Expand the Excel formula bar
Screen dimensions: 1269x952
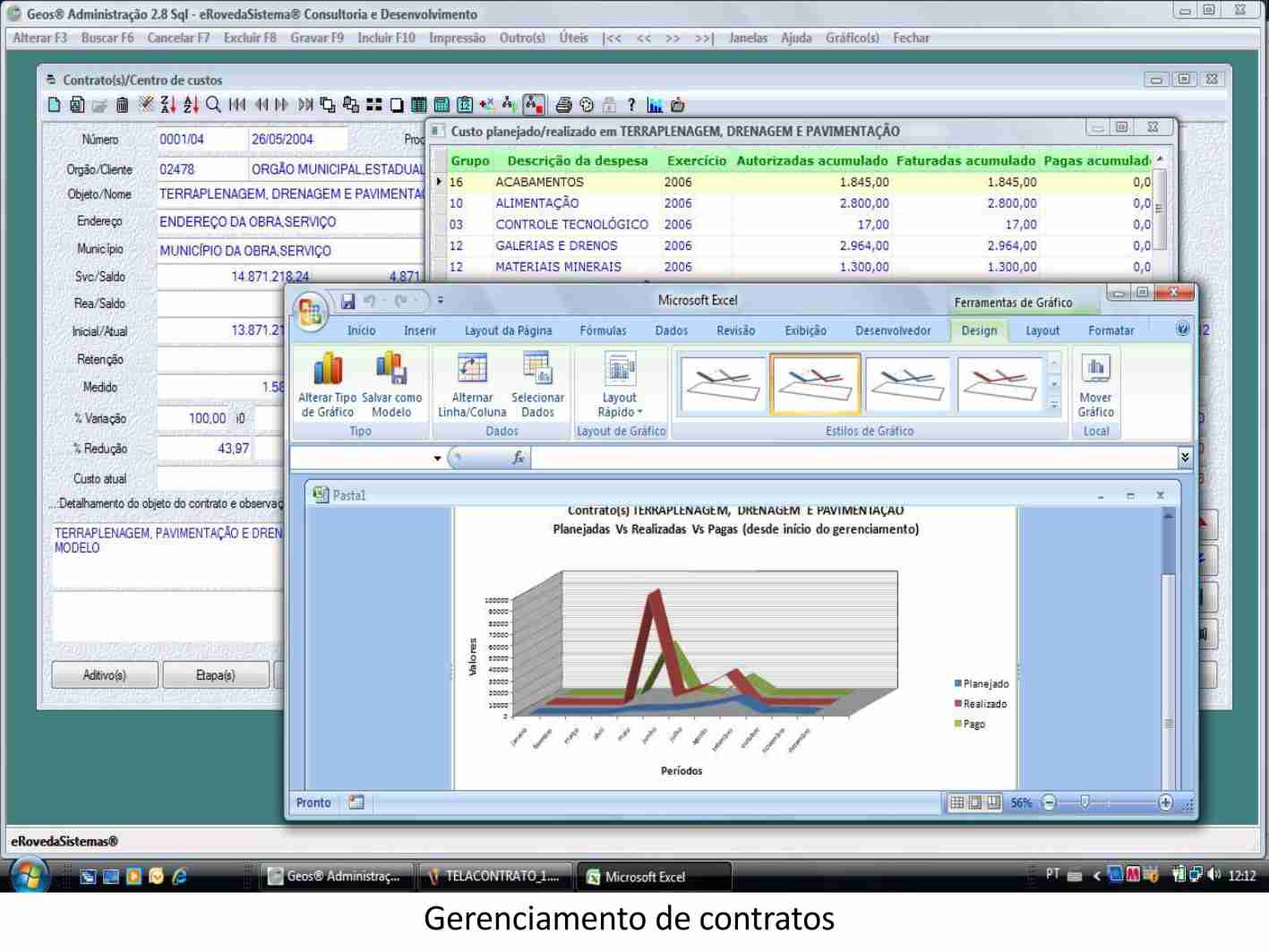coord(1185,458)
